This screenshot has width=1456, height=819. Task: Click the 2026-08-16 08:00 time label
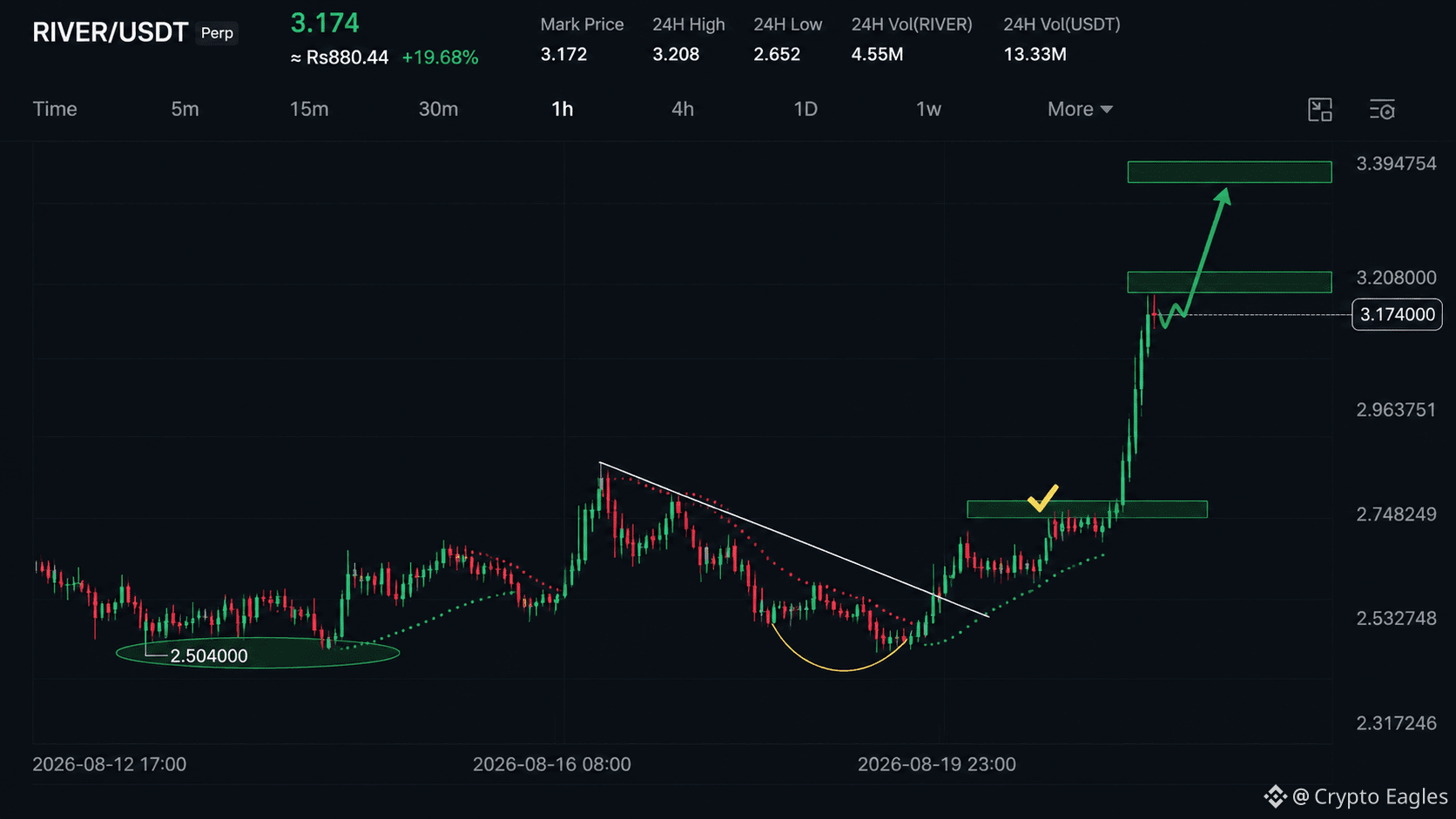pyautogui.click(x=551, y=764)
